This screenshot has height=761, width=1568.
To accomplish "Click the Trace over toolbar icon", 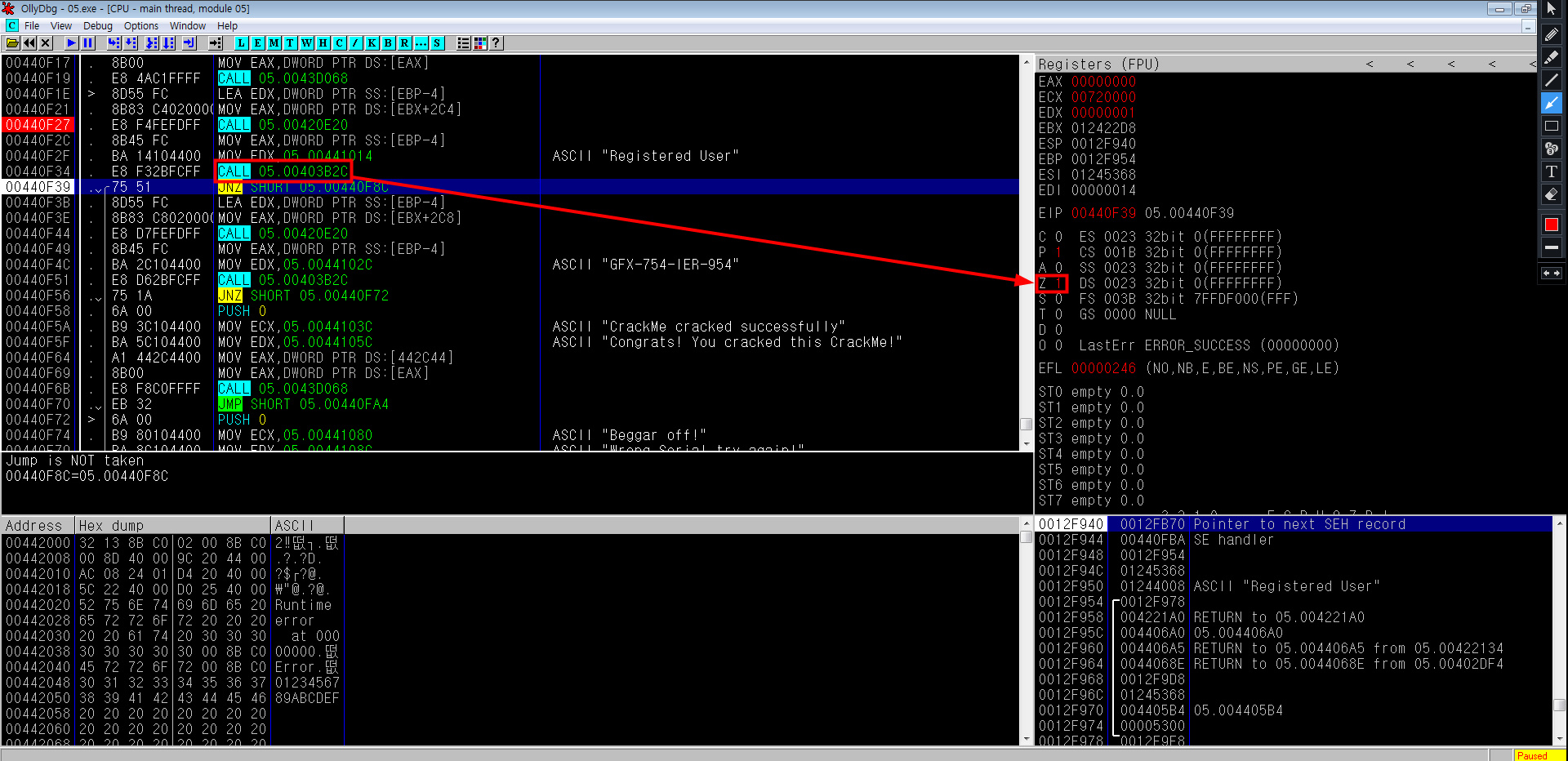I will point(168,43).
